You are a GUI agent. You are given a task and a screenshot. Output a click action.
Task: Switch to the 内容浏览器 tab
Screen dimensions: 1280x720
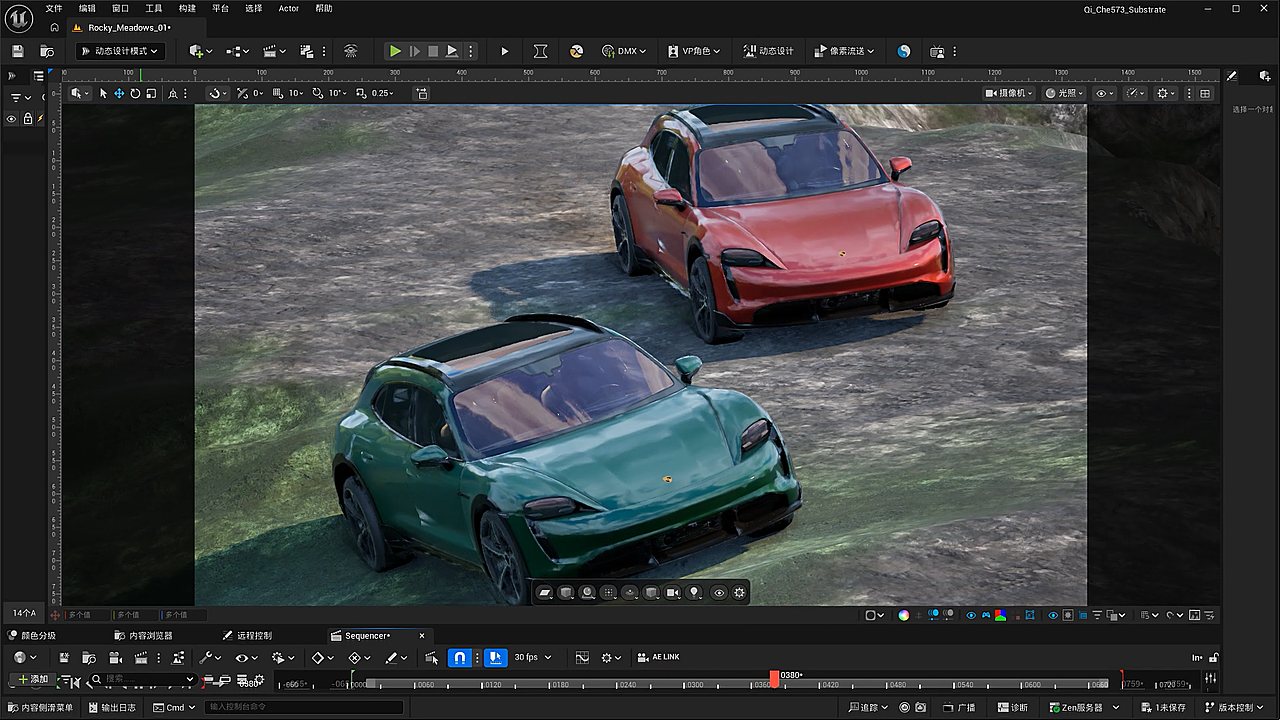point(144,636)
